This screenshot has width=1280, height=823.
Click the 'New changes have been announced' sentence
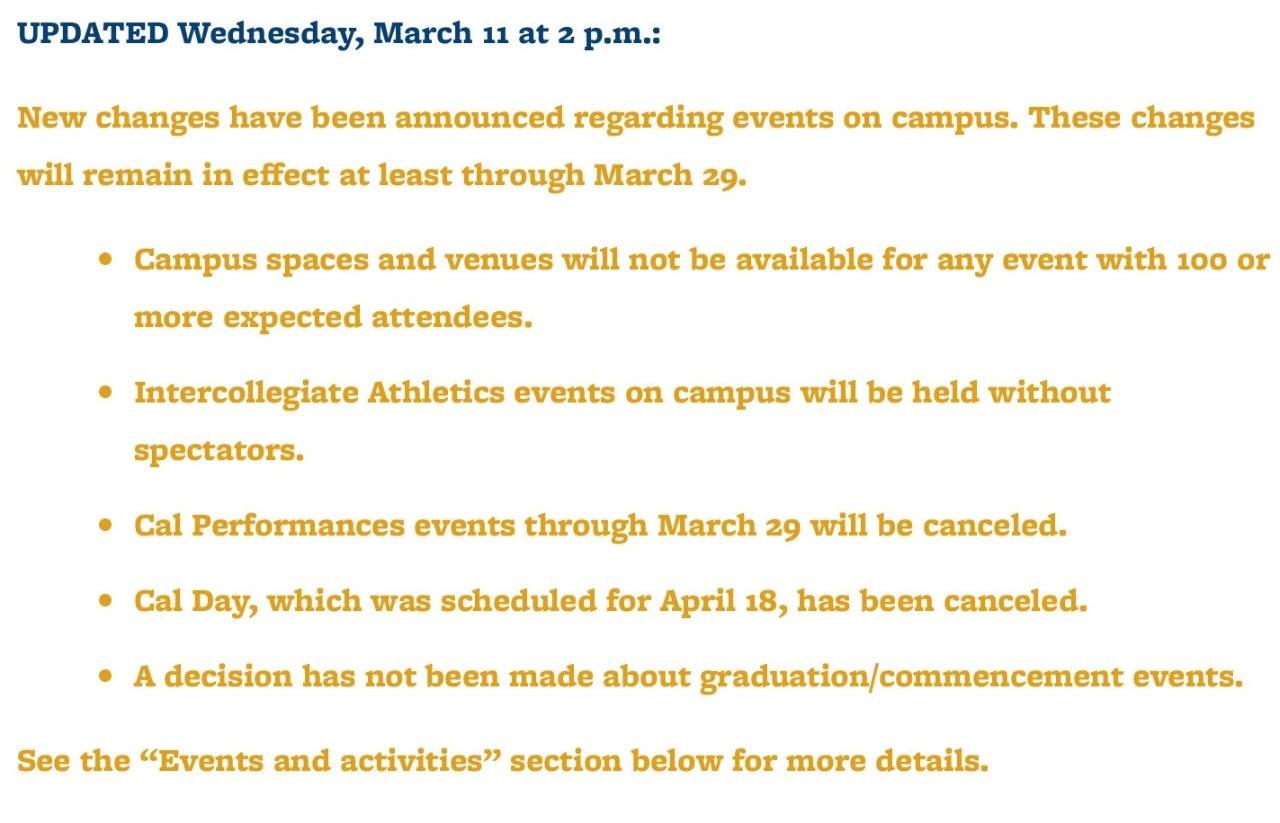[x=518, y=118]
